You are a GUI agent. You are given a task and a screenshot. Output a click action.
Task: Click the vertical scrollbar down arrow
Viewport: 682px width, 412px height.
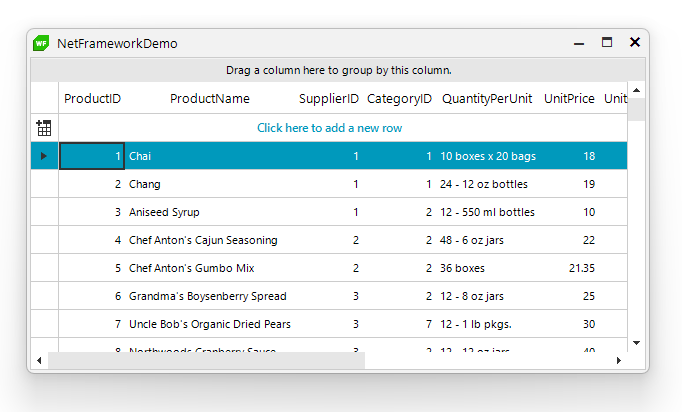636,342
